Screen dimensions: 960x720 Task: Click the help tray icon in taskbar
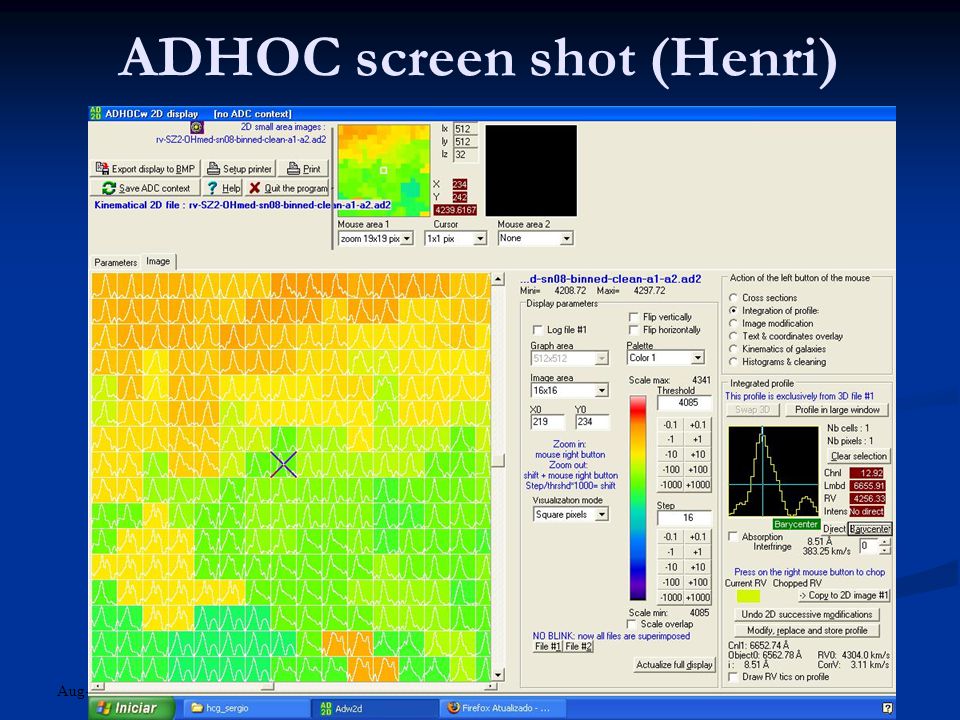[x=887, y=708]
